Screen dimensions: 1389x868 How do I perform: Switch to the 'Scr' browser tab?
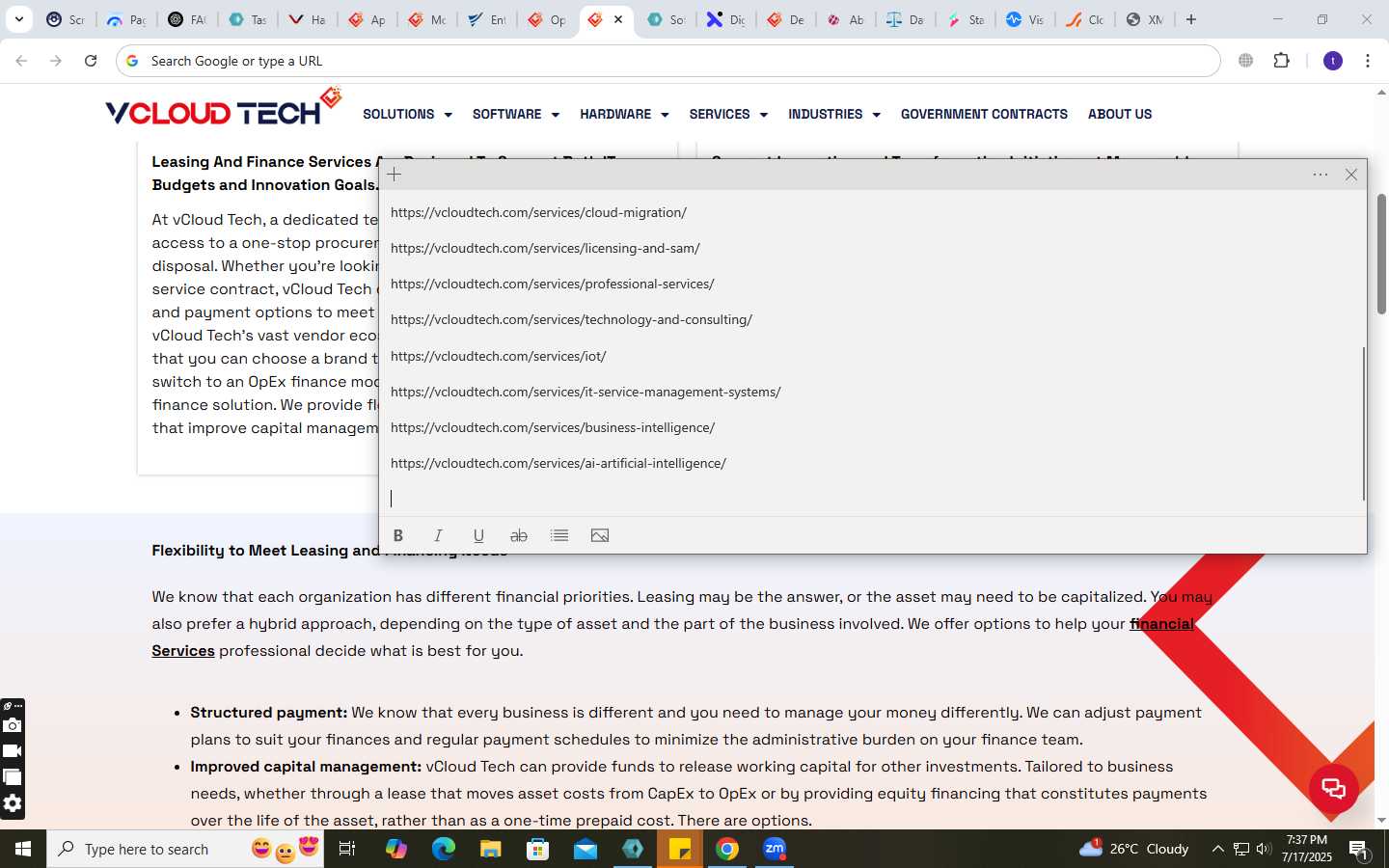[x=66, y=19]
